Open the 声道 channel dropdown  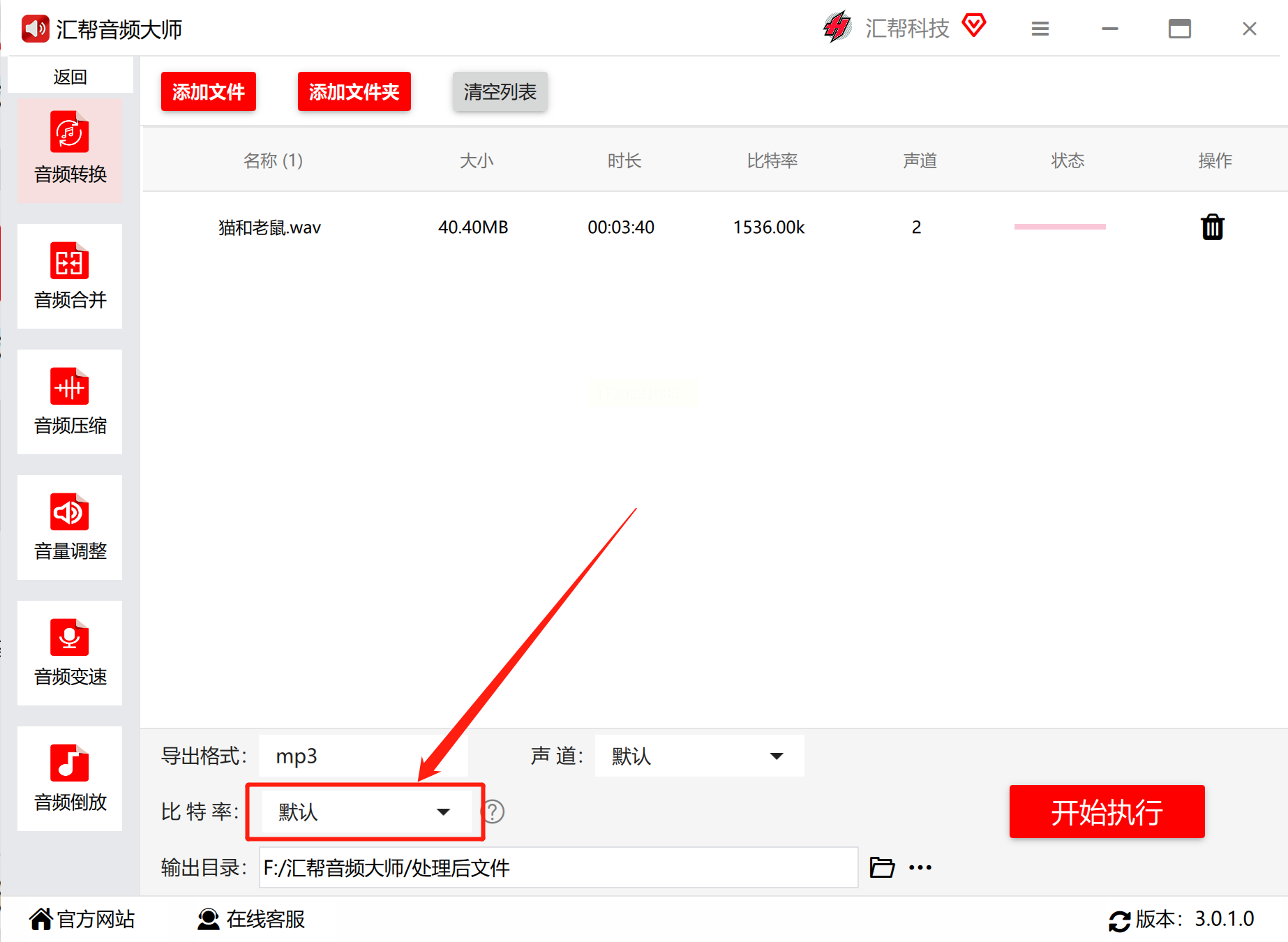(x=699, y=756)
